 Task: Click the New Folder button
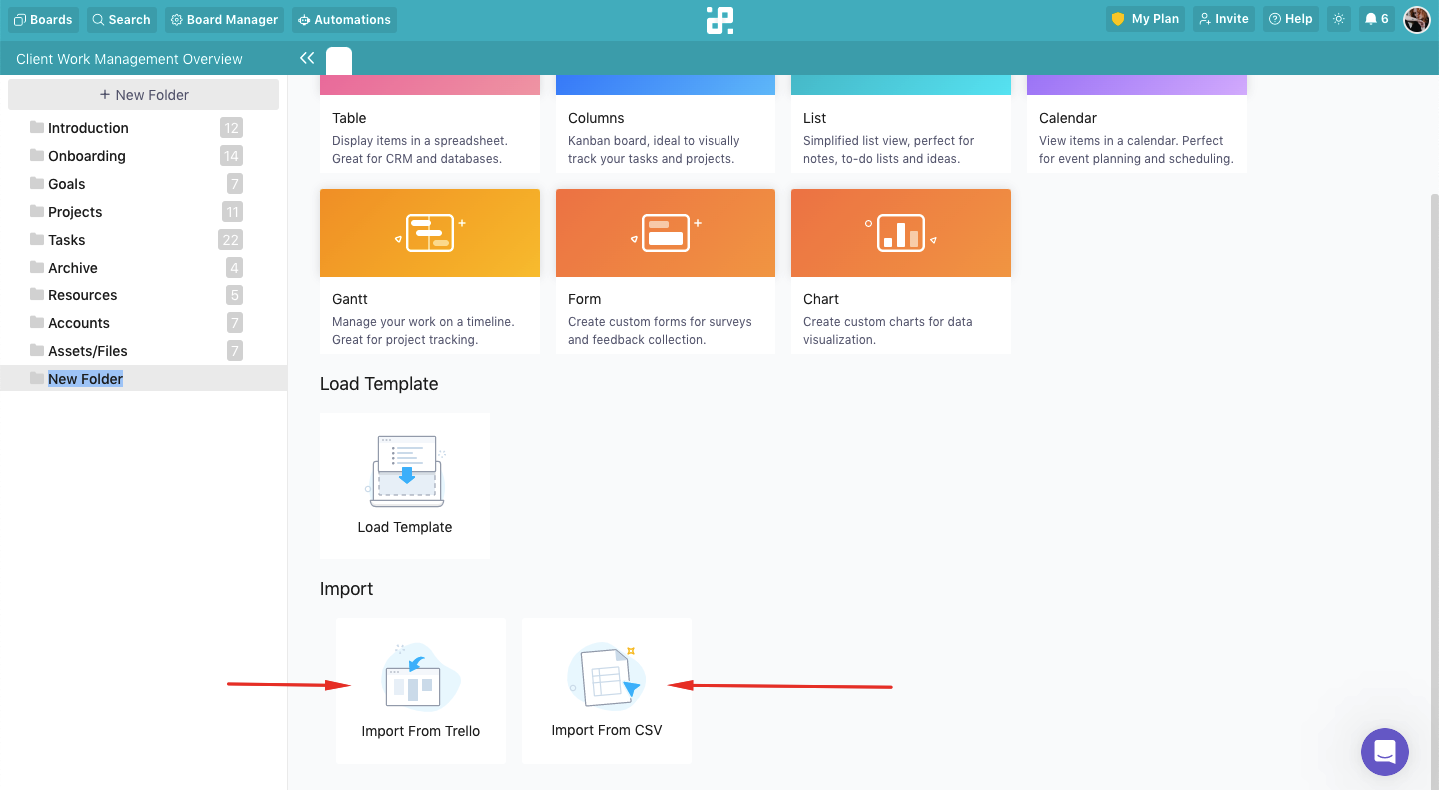(x=143, y=95)
